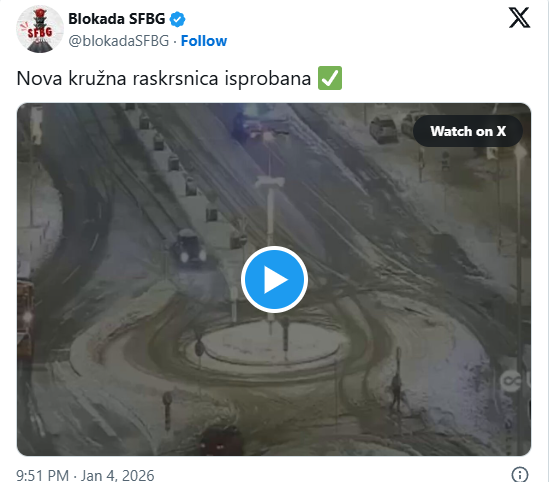The image size is (551, 482).
Task: Click the blue play button on video
Action: (x=274, y=280)
